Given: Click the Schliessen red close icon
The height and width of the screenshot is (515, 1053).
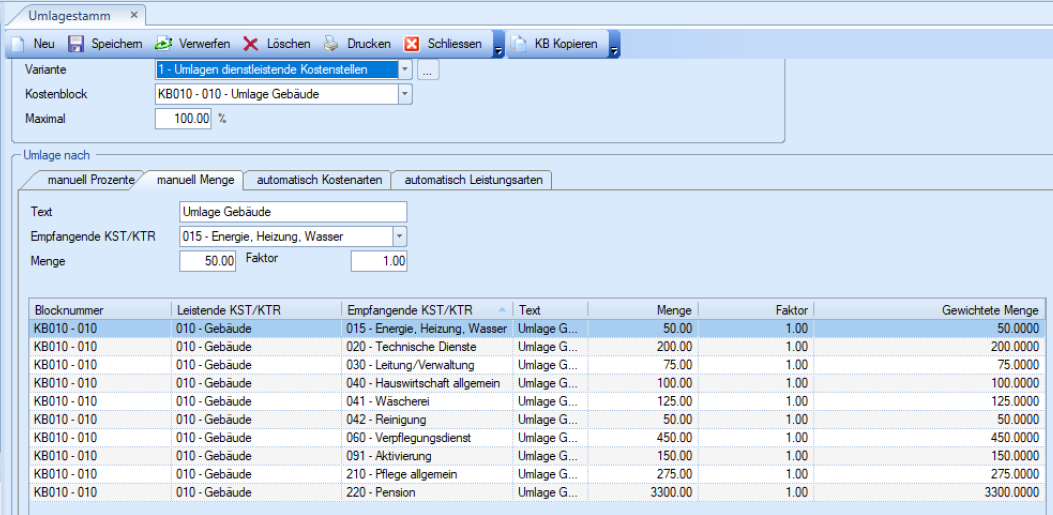Looking at the screenshot, I should click(x=411, y=44).
